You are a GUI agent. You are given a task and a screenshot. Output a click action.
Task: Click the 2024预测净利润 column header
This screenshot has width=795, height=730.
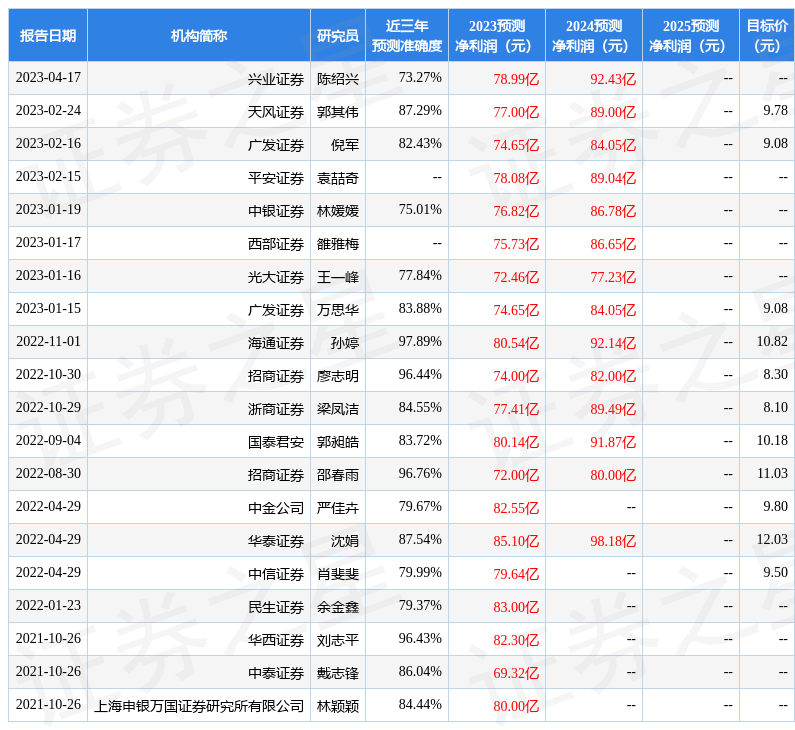[x=594, y=35]
